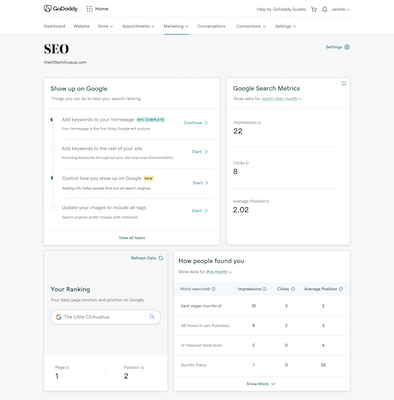Open the SEO Settings gear icon

click(x=347, y=47)
